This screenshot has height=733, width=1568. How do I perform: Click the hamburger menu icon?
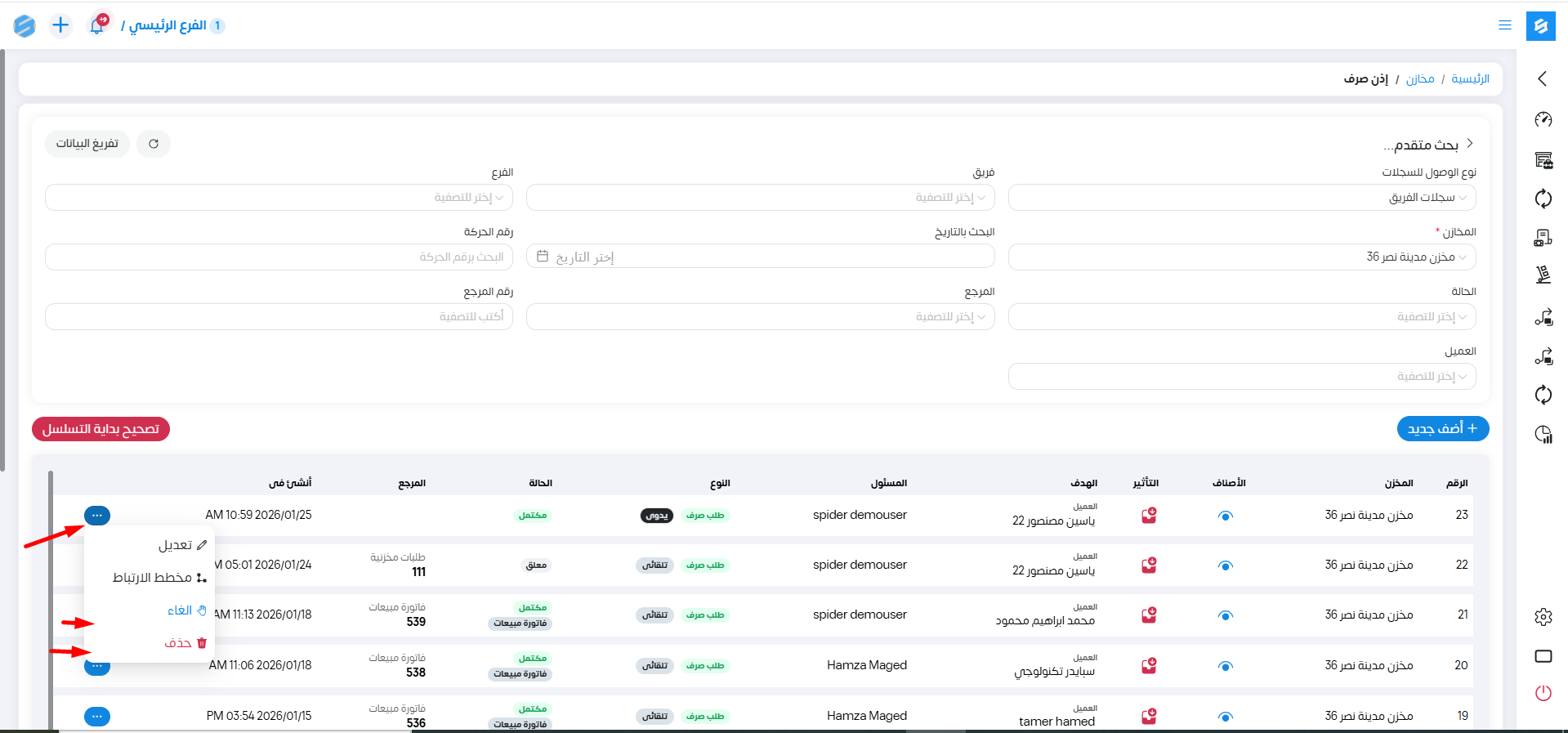(x=1504, y=25)
